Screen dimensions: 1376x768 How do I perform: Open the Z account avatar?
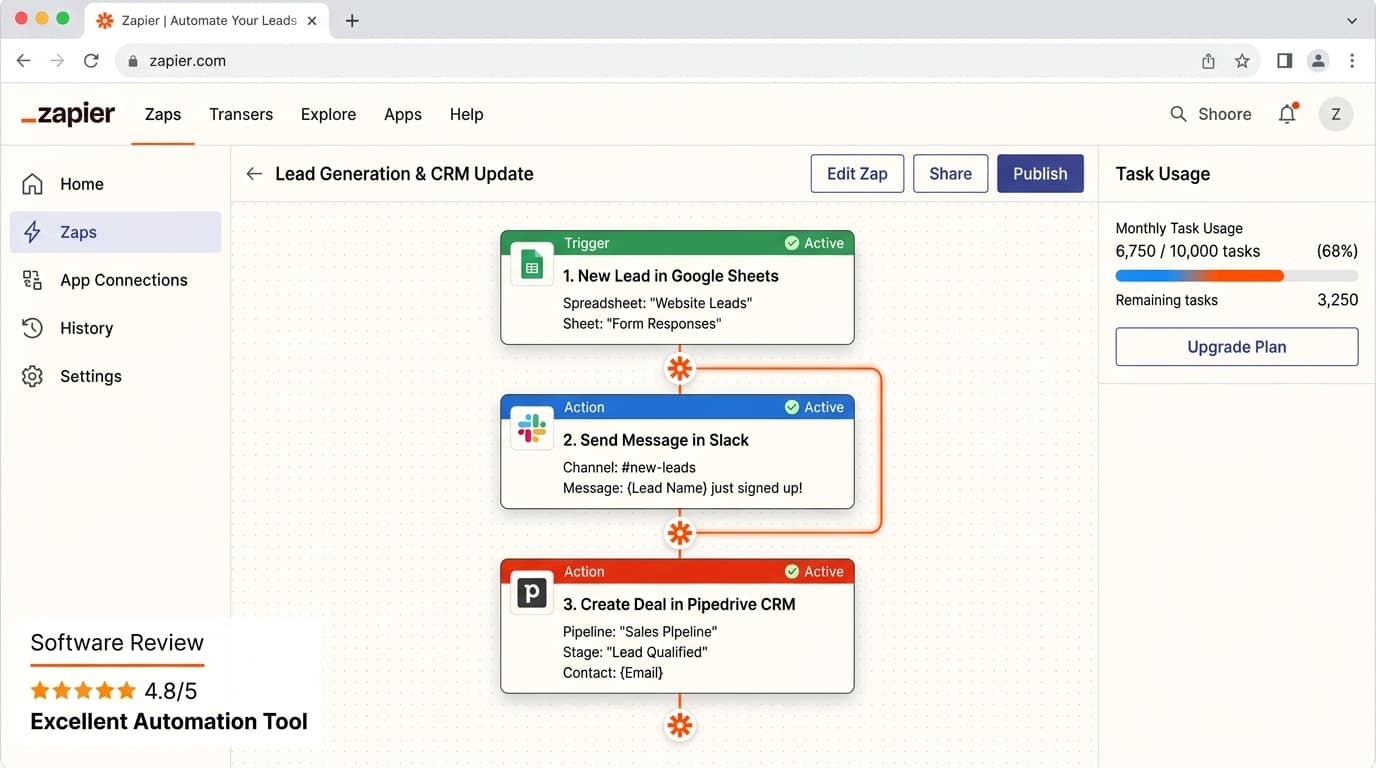click(x=1336, y=114)
